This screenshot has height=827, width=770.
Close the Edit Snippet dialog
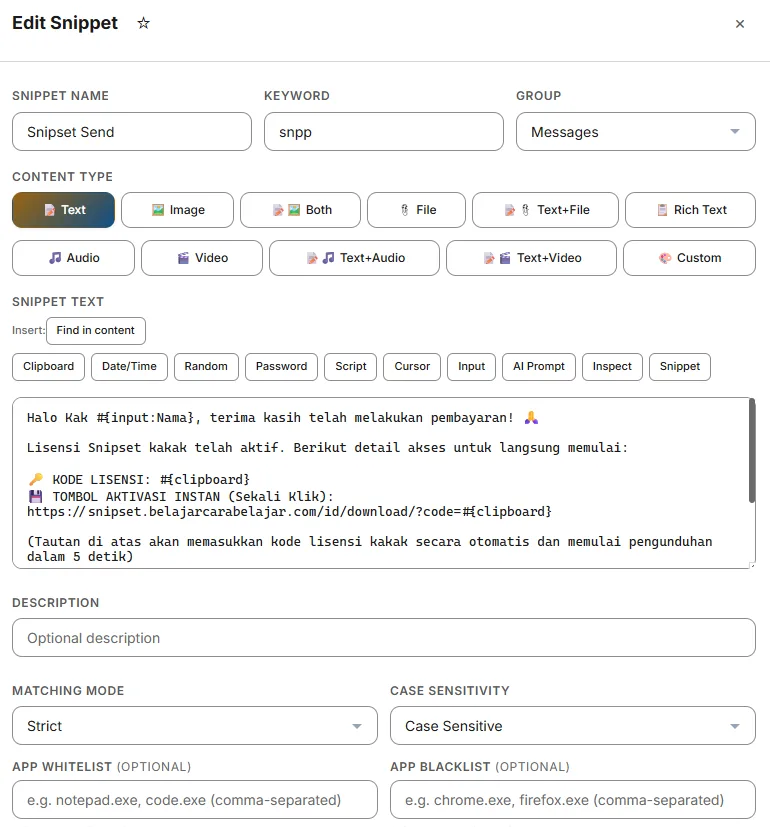[739, 24]
